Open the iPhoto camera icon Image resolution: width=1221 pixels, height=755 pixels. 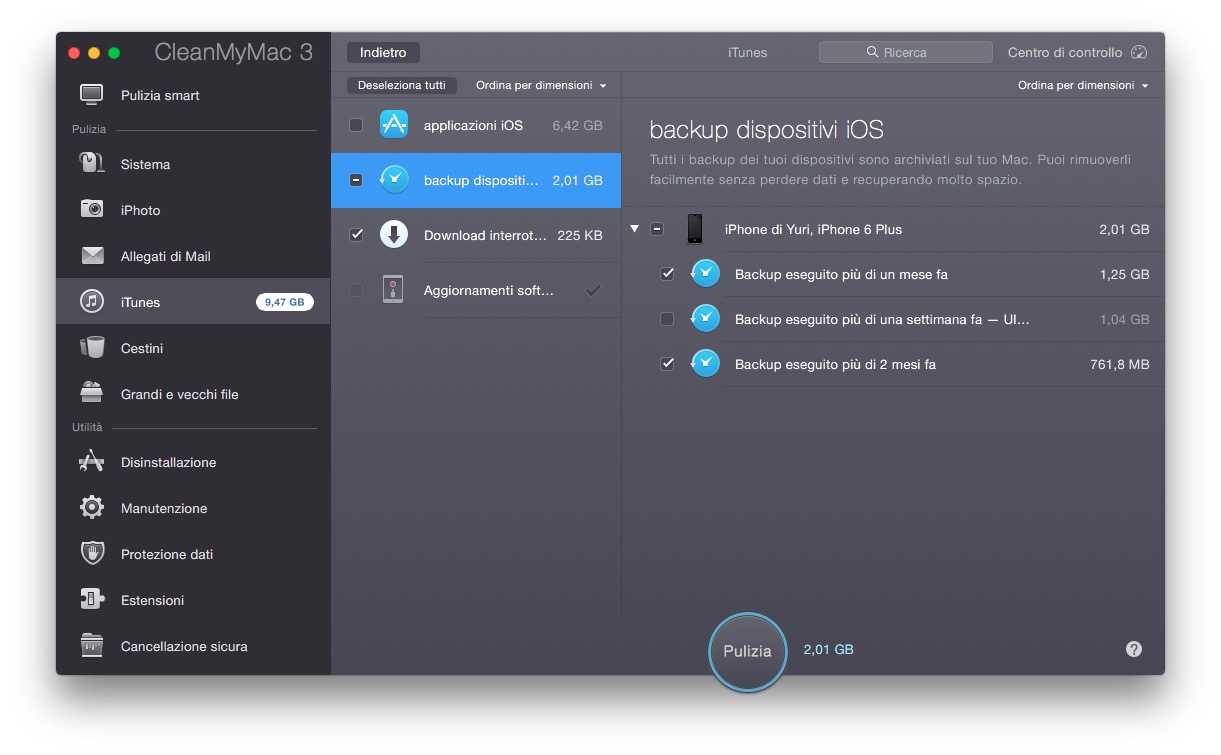click(92, 210)
